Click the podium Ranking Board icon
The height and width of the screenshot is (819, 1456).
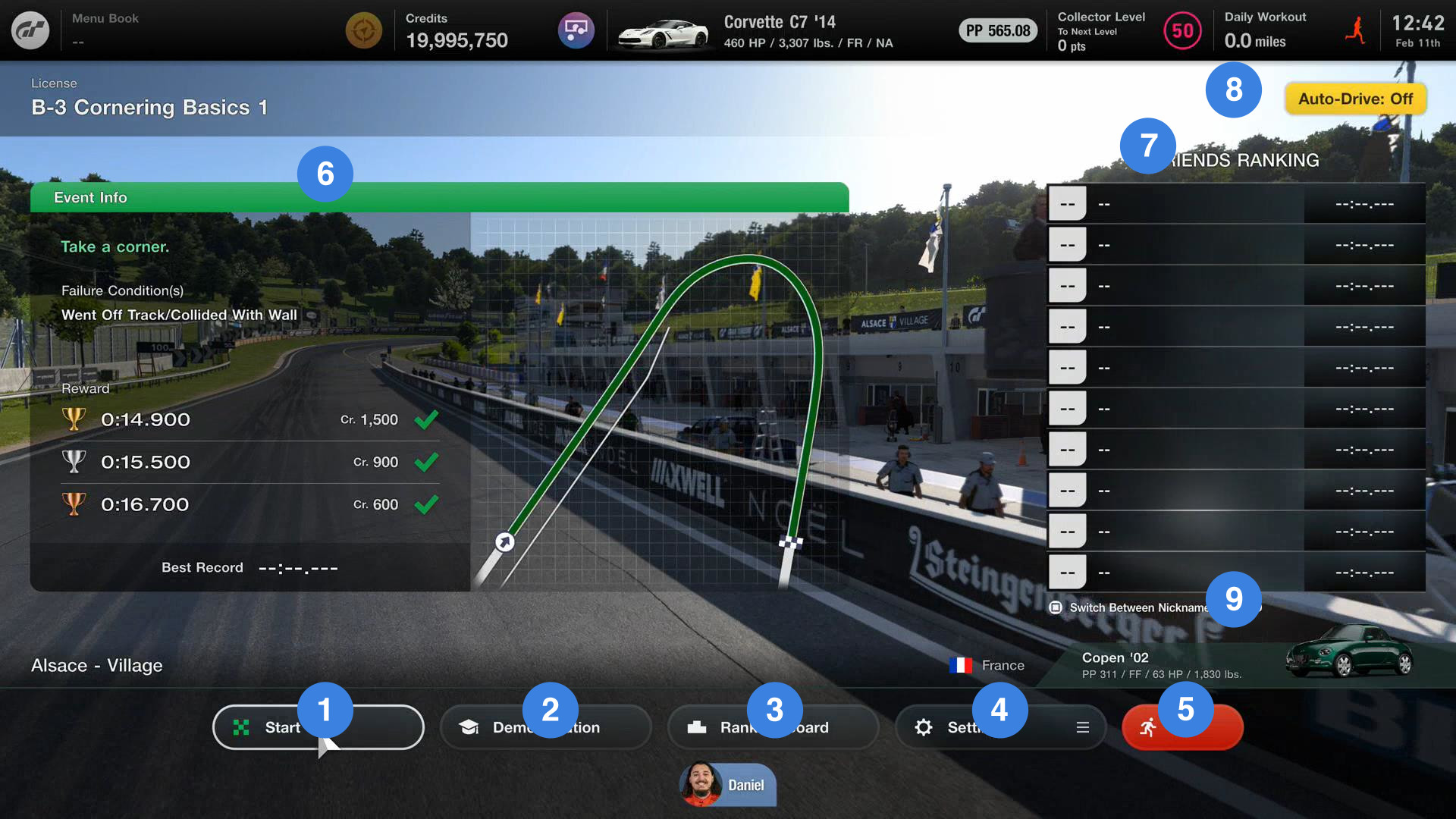coord(697,727)
